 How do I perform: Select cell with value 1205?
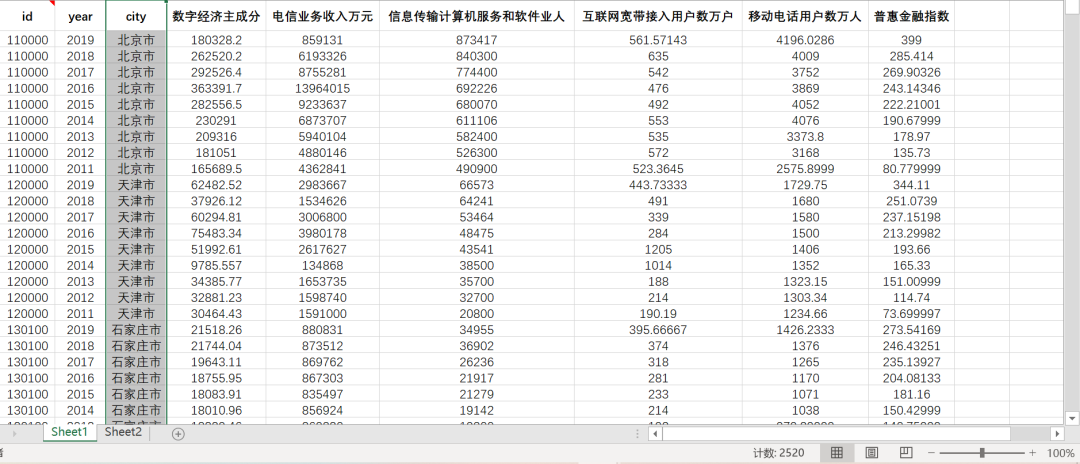tap(658, 249)
